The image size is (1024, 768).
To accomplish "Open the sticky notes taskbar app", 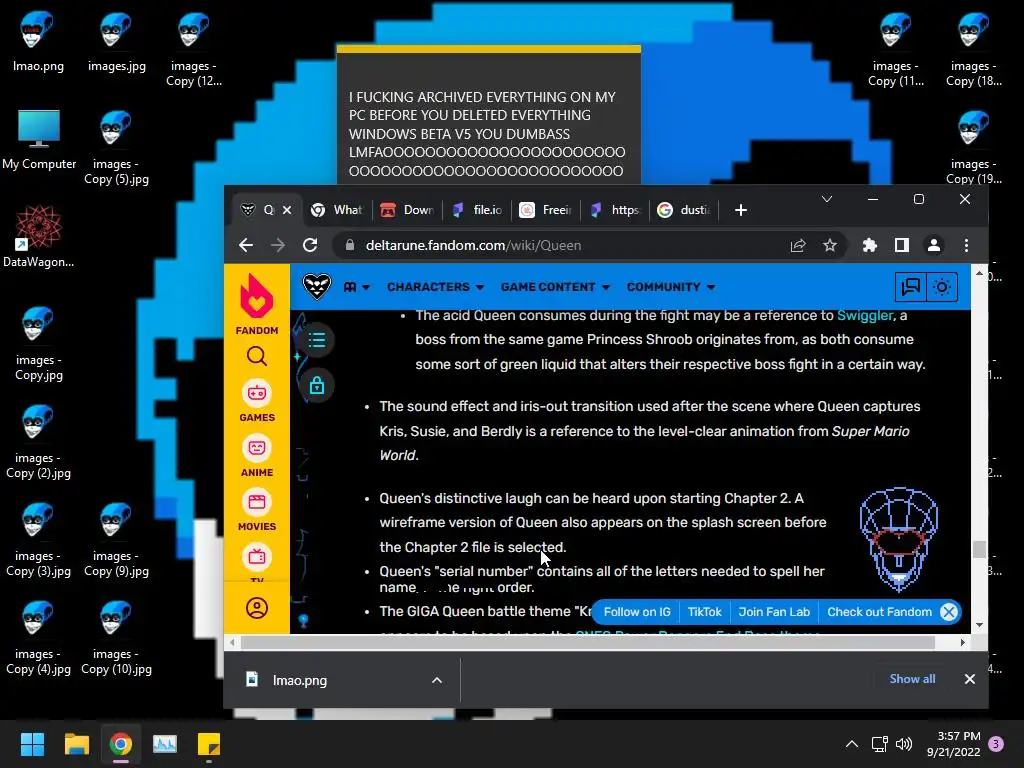I will click(x=209, y=744).
